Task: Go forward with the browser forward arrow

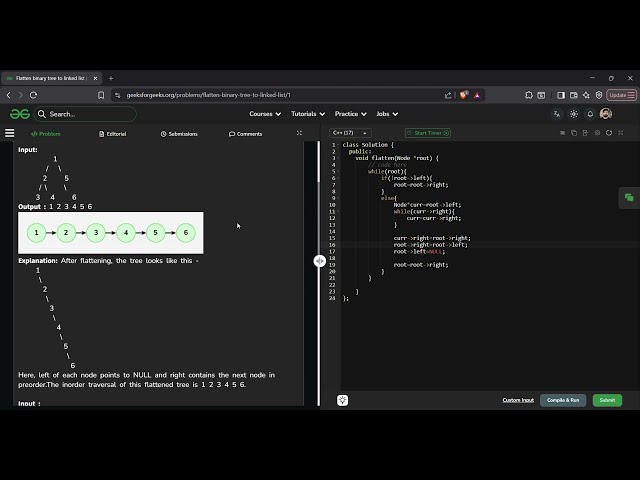Action: [x=20, y=95]
